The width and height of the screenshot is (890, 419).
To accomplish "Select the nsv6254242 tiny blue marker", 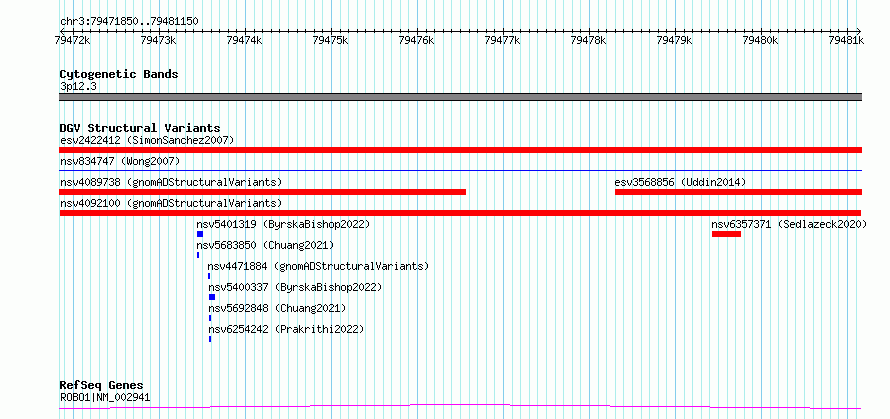I will [x=210, y=339].
